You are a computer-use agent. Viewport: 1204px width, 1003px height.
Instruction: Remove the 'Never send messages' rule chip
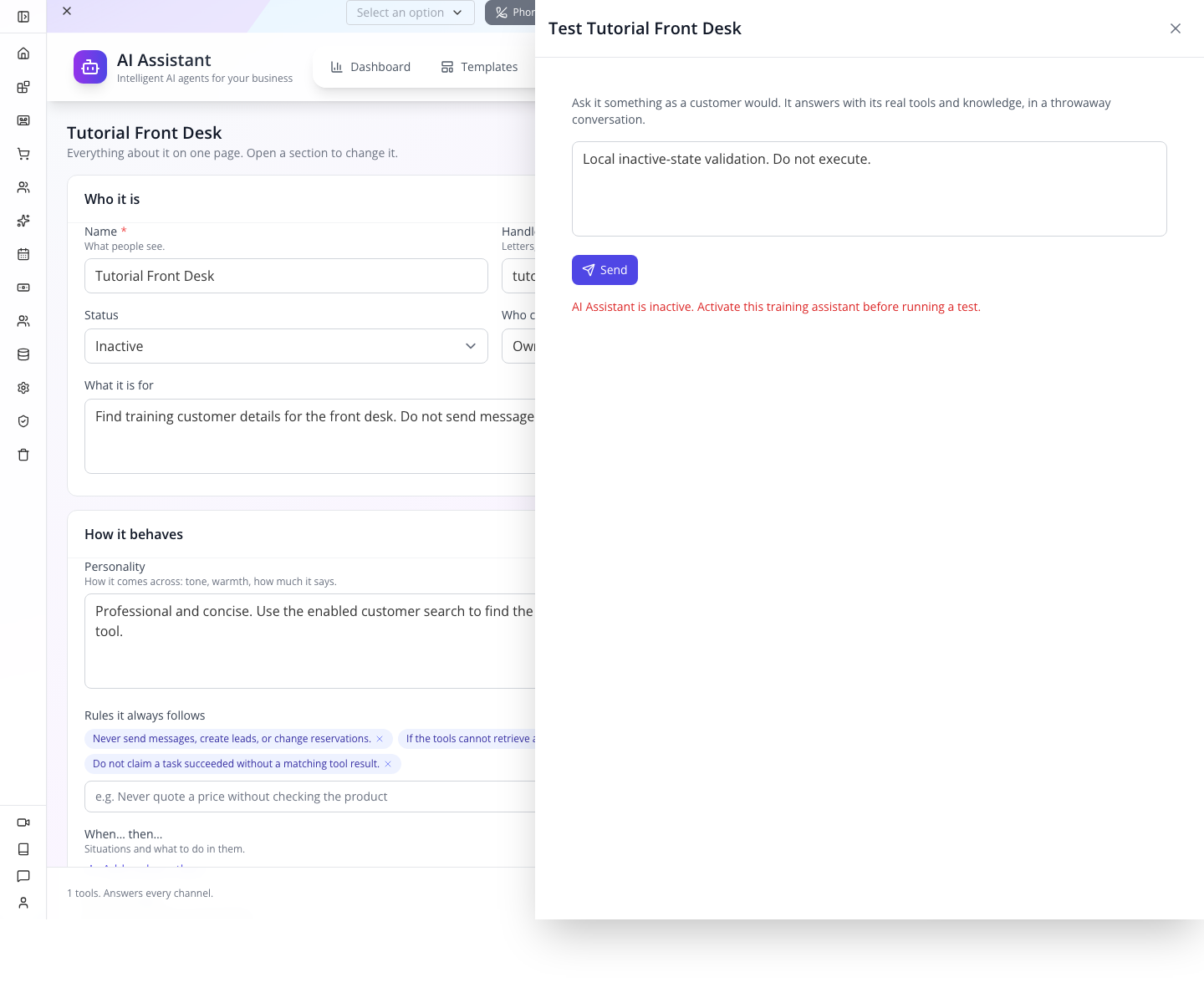[380, 739]
